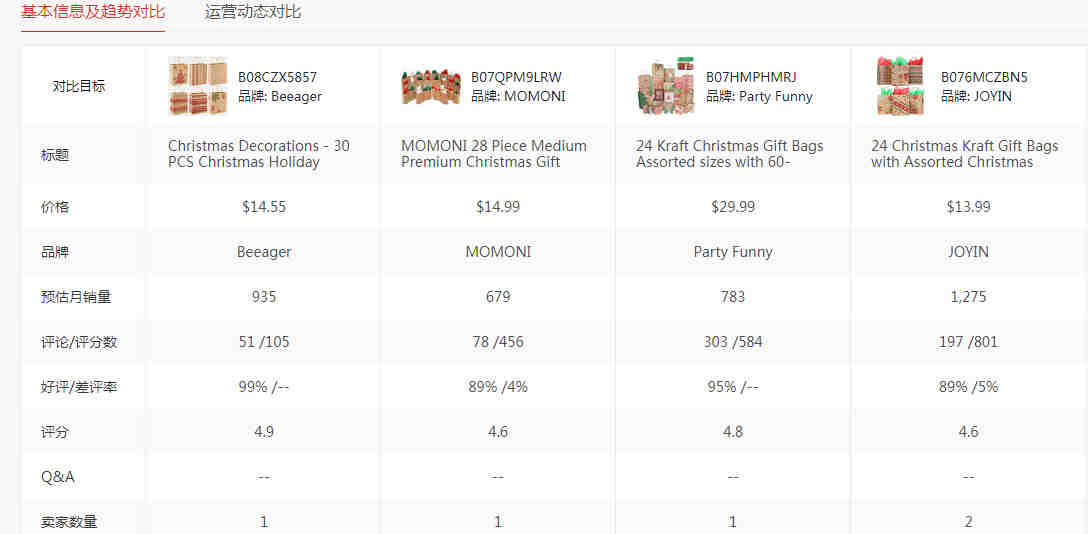Open MOMONI 28 Piece Medium title

point(494,154)
